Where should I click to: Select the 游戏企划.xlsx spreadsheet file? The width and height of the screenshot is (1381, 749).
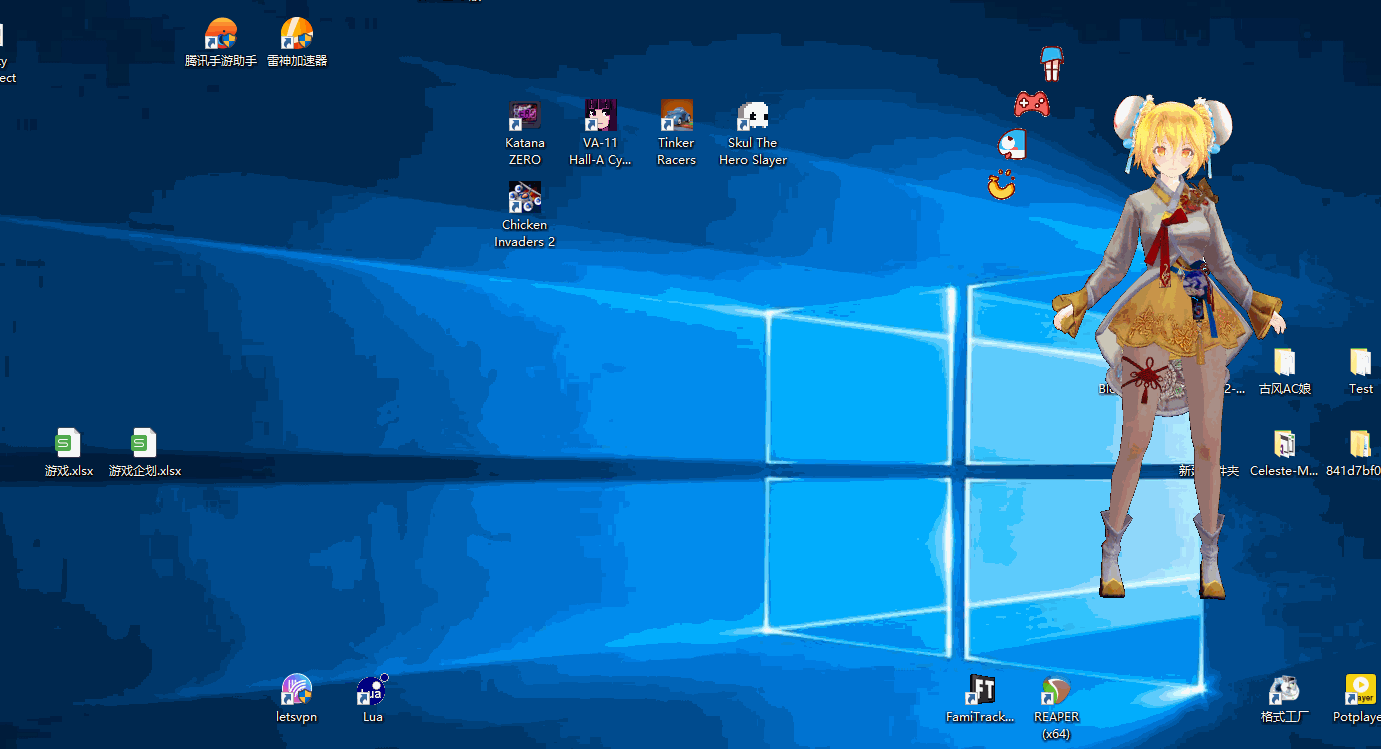144,453
